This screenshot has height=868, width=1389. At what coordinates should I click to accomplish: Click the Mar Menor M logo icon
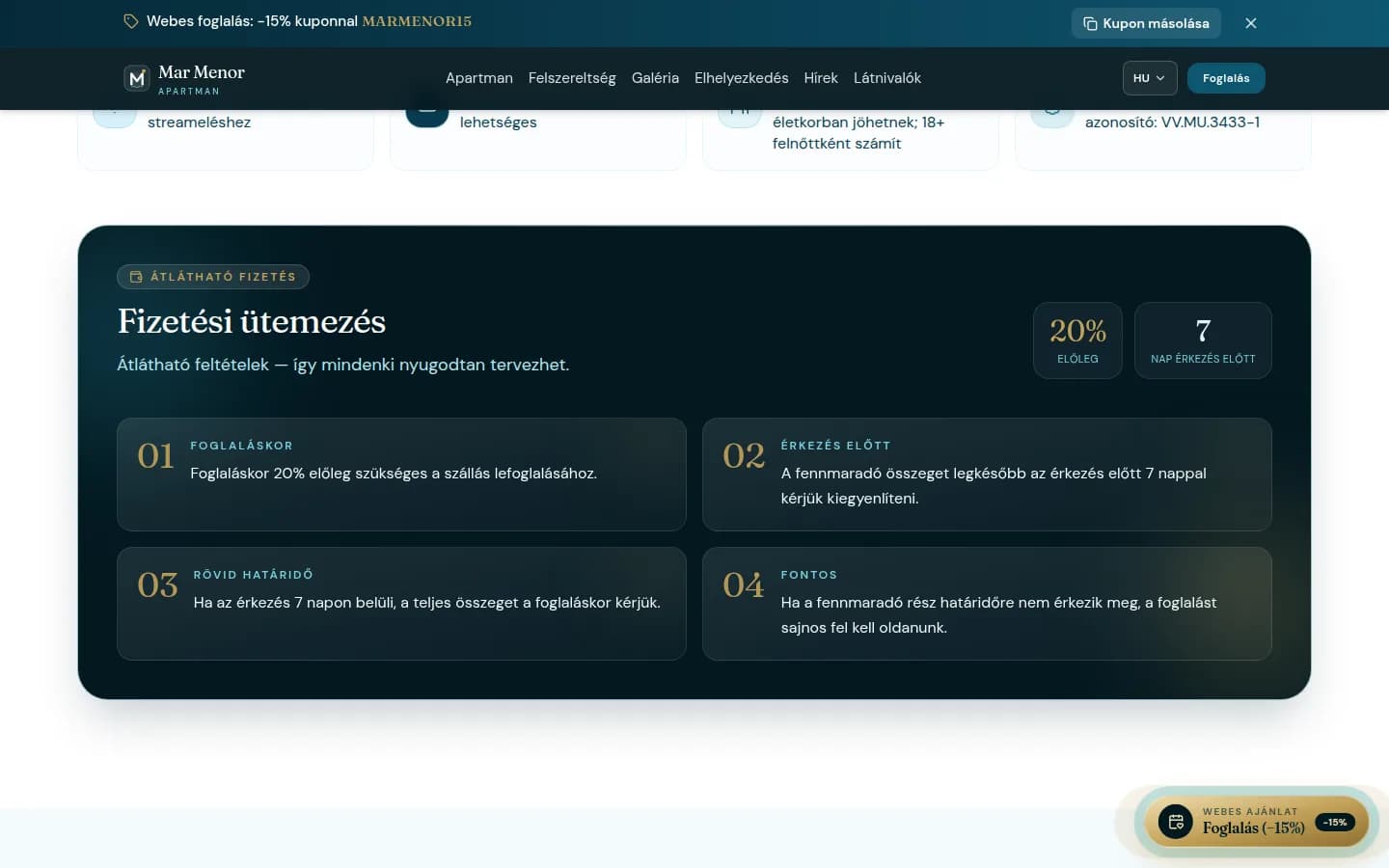pos(137,78)
